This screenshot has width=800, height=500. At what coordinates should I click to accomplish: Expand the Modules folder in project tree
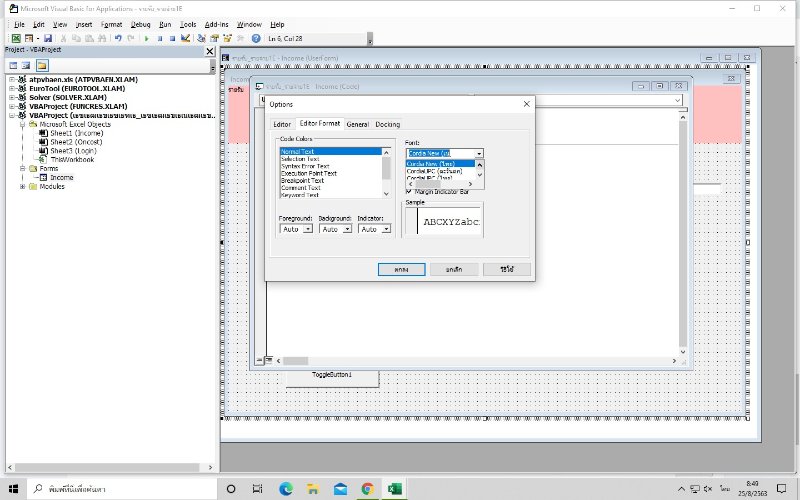pyautogui.click(x=22, y=186)
